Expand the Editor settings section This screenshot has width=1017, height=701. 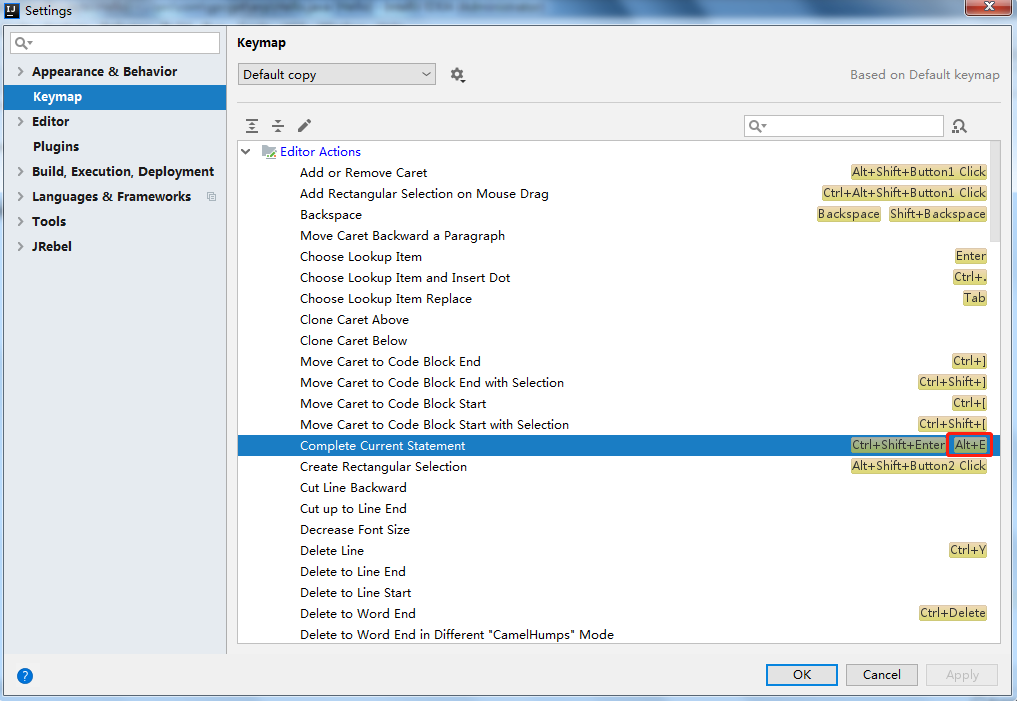[20, 121]
